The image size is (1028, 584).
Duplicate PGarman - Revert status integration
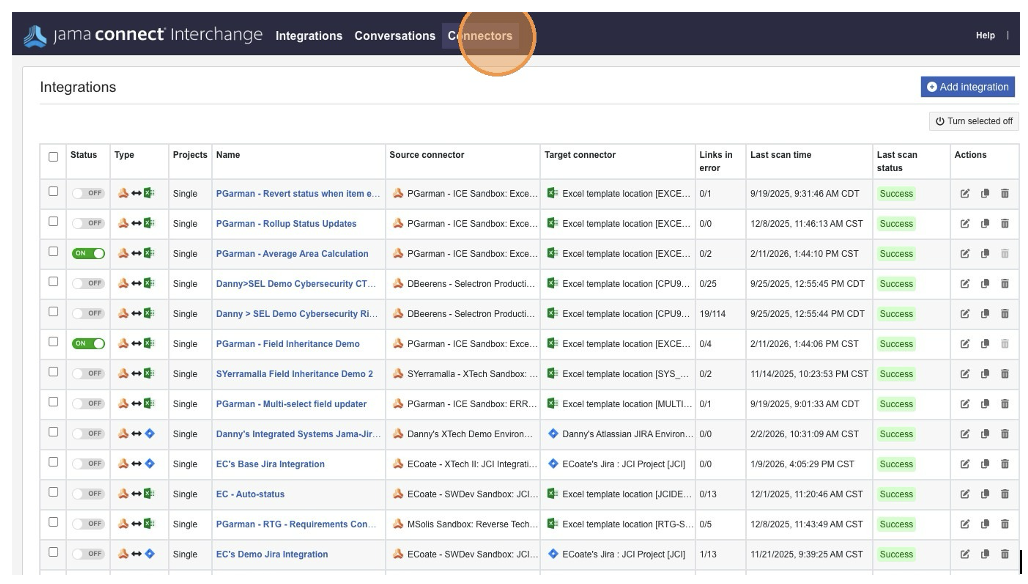pos(985,193)
